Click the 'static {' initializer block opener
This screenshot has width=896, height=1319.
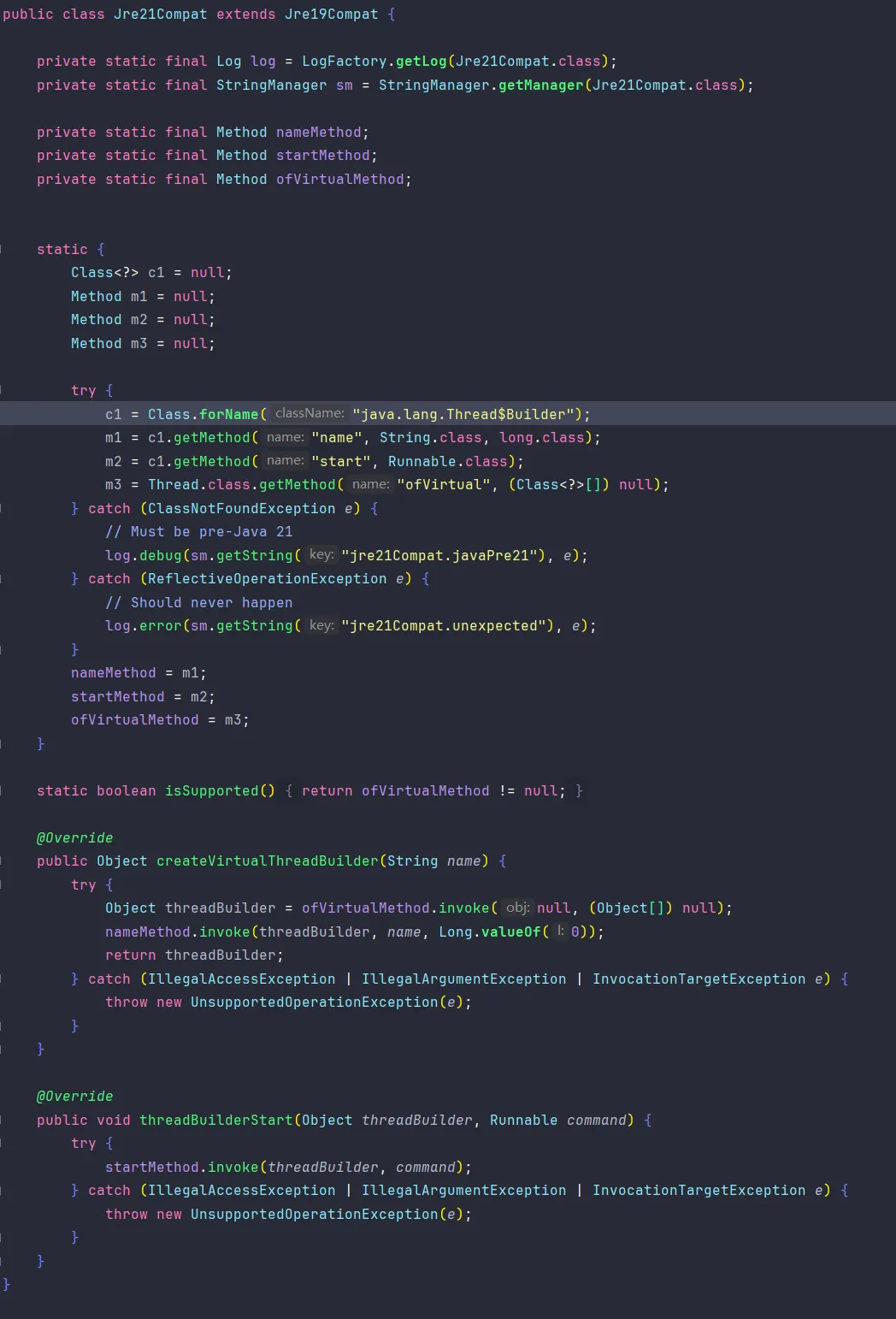[71, 250]
